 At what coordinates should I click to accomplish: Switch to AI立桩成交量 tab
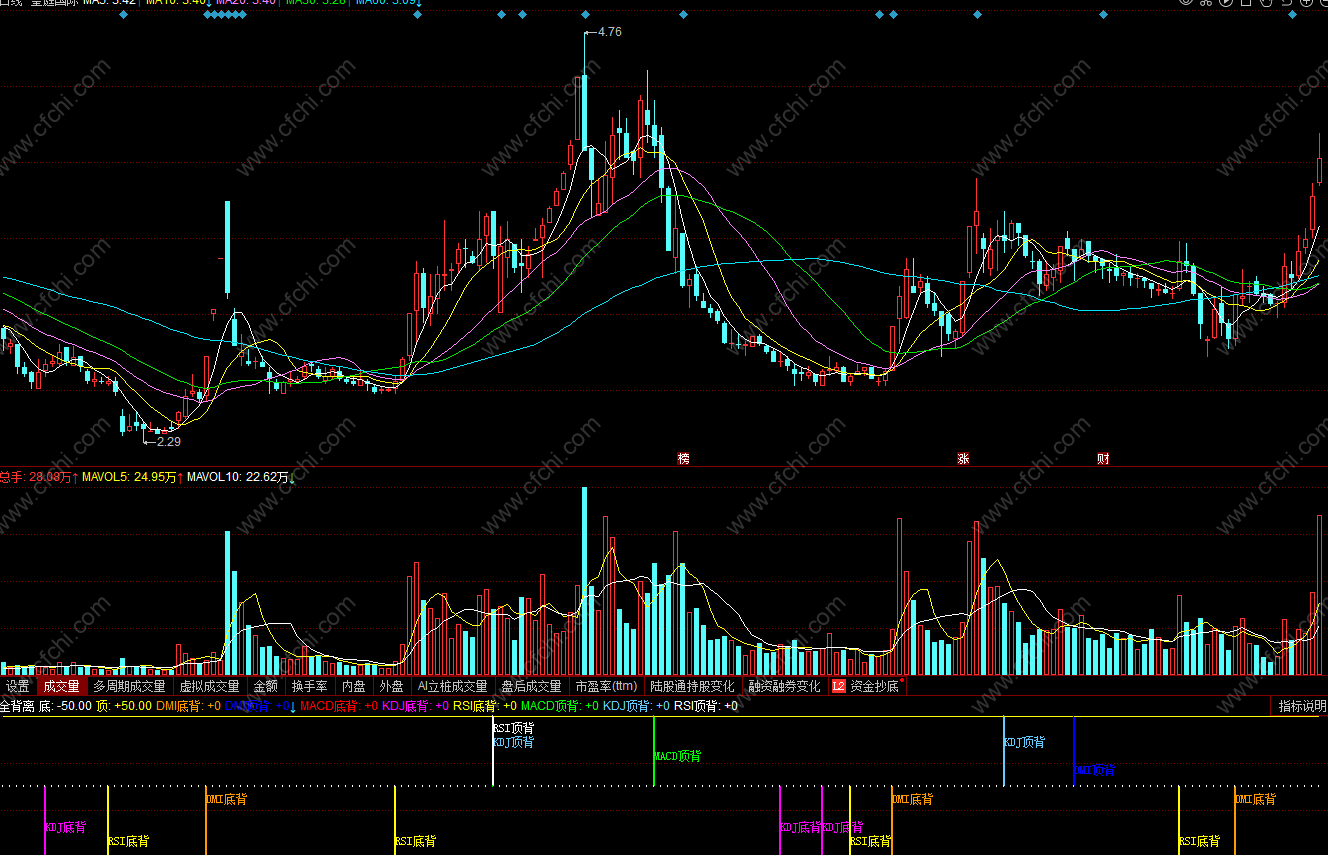click(x=452, y=686)
